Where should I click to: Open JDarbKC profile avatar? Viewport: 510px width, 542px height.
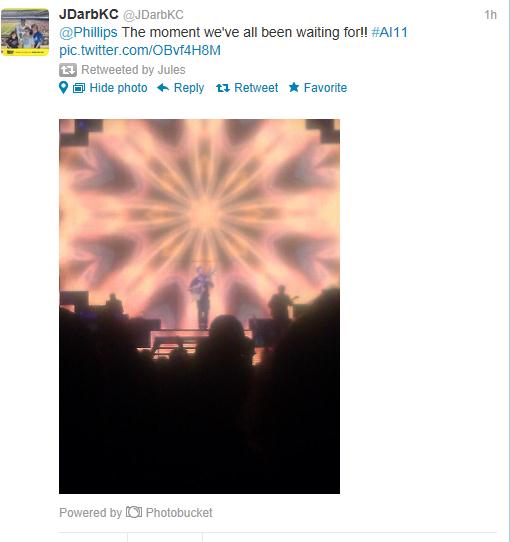pyautogui.click(x=25, y=32)
